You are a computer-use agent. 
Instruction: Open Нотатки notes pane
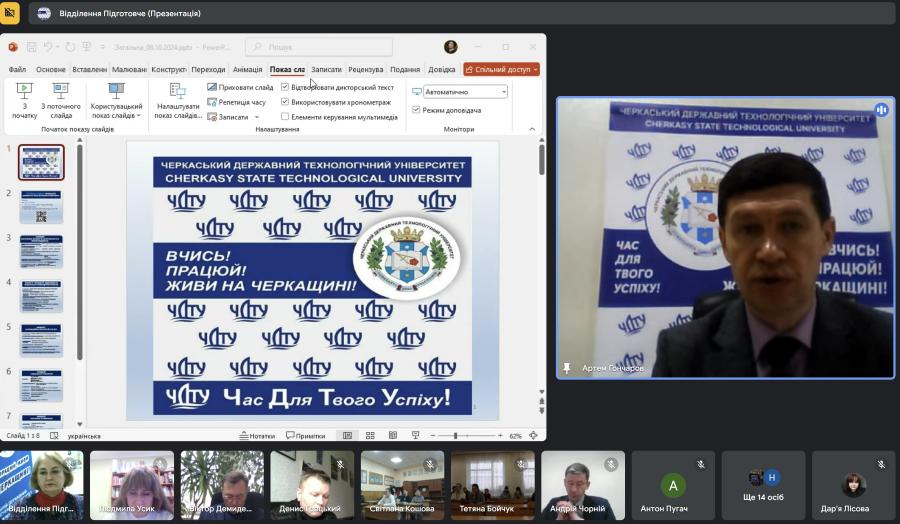click(257, 436)
